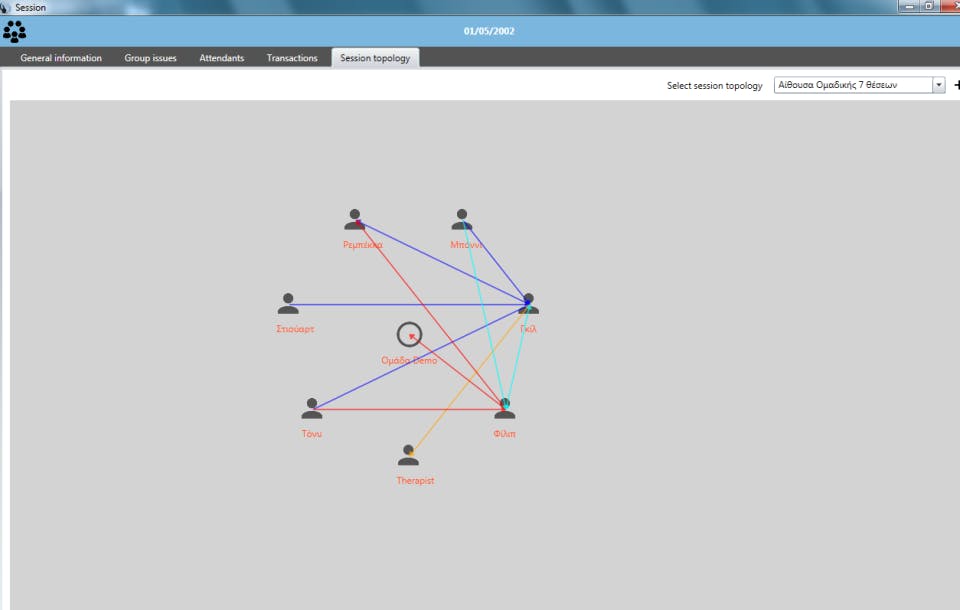
Task: Open the Αίθουσα Ομαδικής 7 θέσεων combo box
Action: pyautogui.click(x=859, y=85)
